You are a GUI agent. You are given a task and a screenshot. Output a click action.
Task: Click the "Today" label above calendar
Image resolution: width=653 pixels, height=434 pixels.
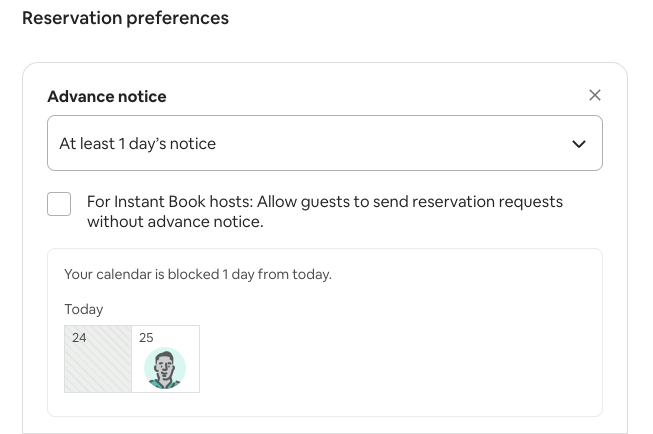tap(84, 309)
